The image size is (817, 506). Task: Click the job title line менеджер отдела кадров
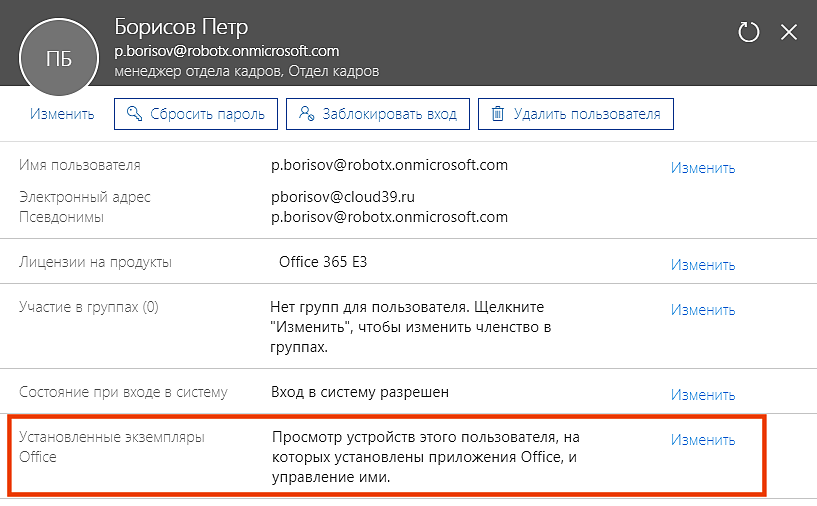point(247,72)
